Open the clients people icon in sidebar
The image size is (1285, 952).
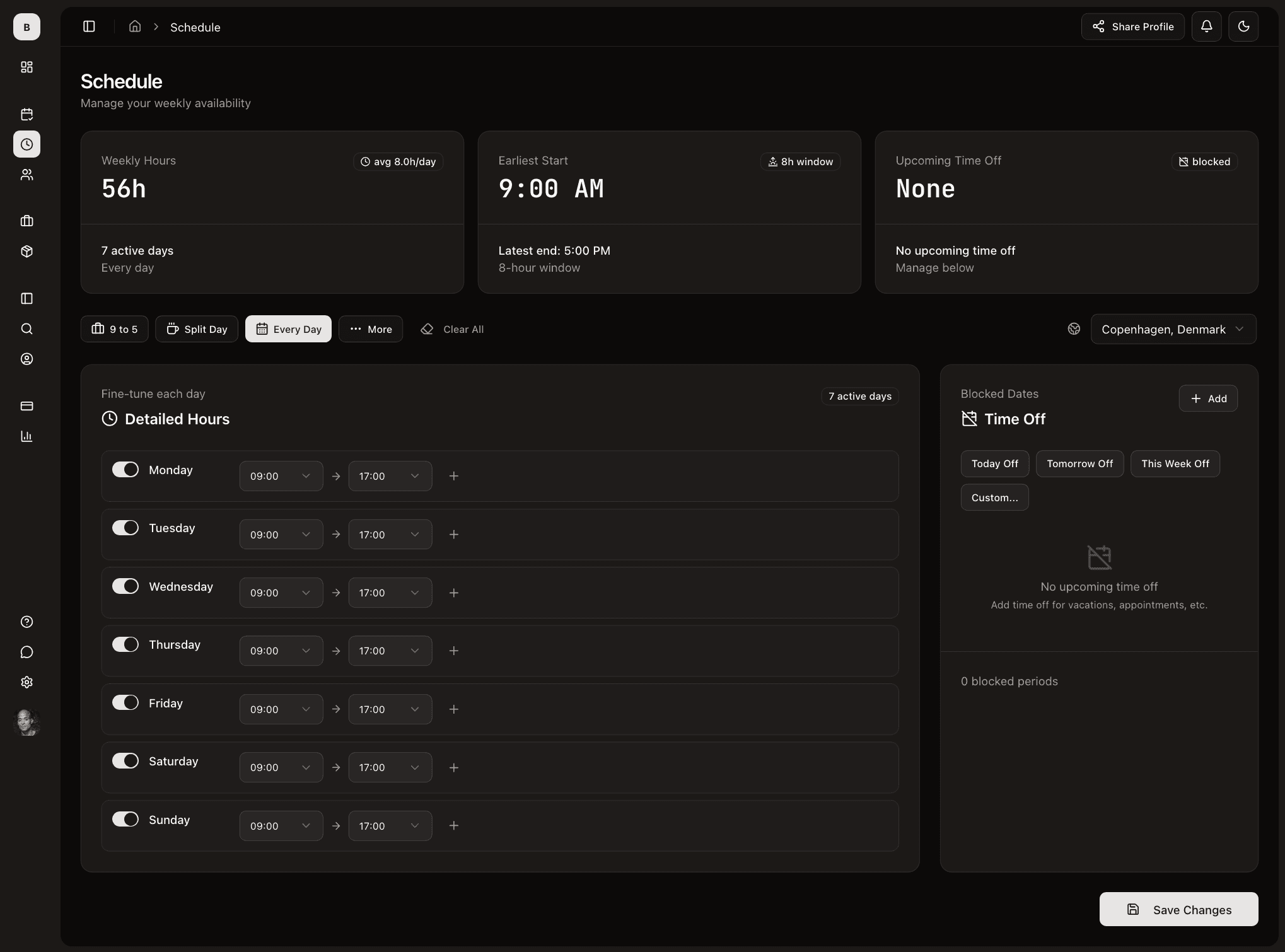coord(26,175)
